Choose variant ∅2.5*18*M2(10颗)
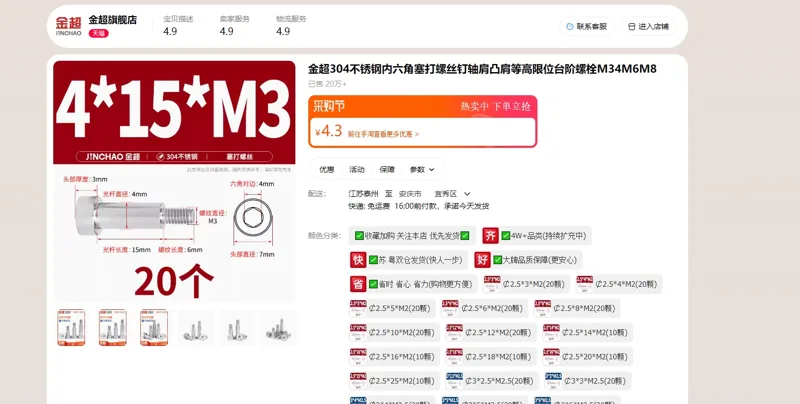The width and height of the screenshot is (800, 404). [491, 357]
